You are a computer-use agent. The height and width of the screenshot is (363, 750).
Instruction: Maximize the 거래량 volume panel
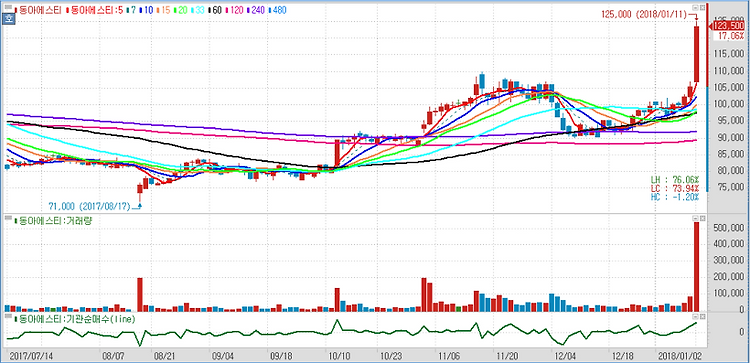tap(702, 218)
